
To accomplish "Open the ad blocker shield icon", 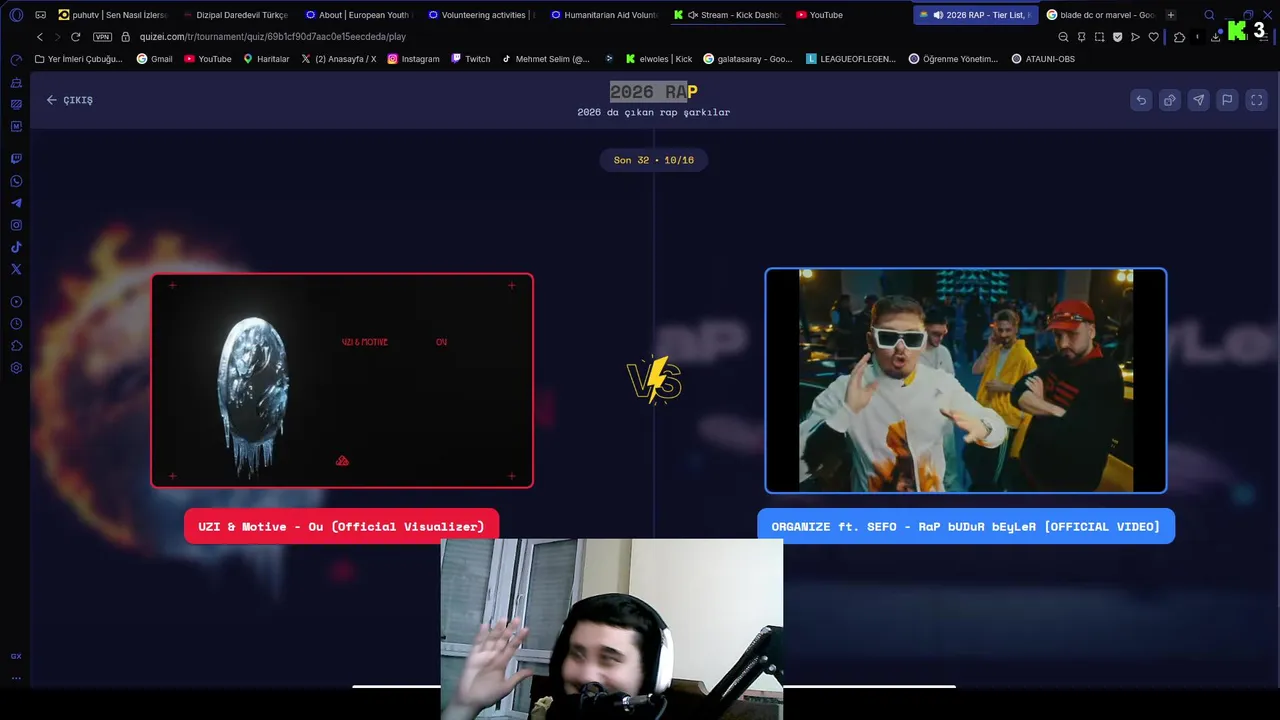I will 1117,37.
